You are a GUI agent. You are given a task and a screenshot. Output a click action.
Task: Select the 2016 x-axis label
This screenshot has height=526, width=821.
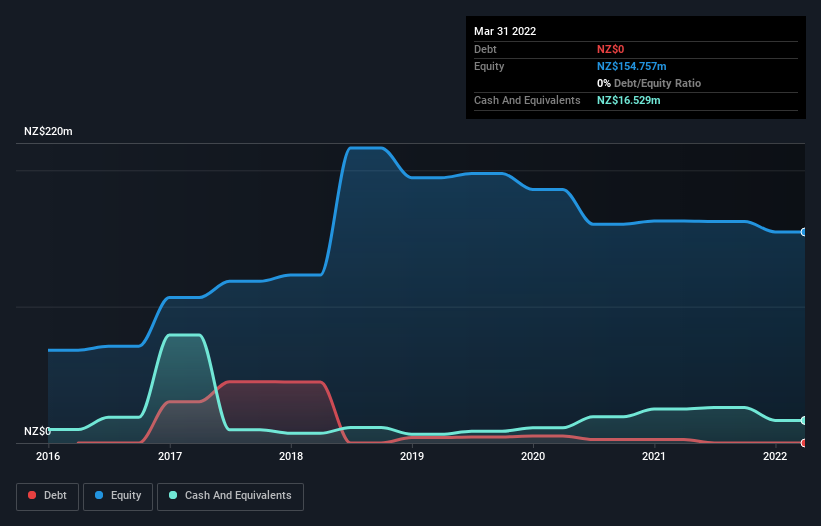pyautogui.click(x=48, y=456)
